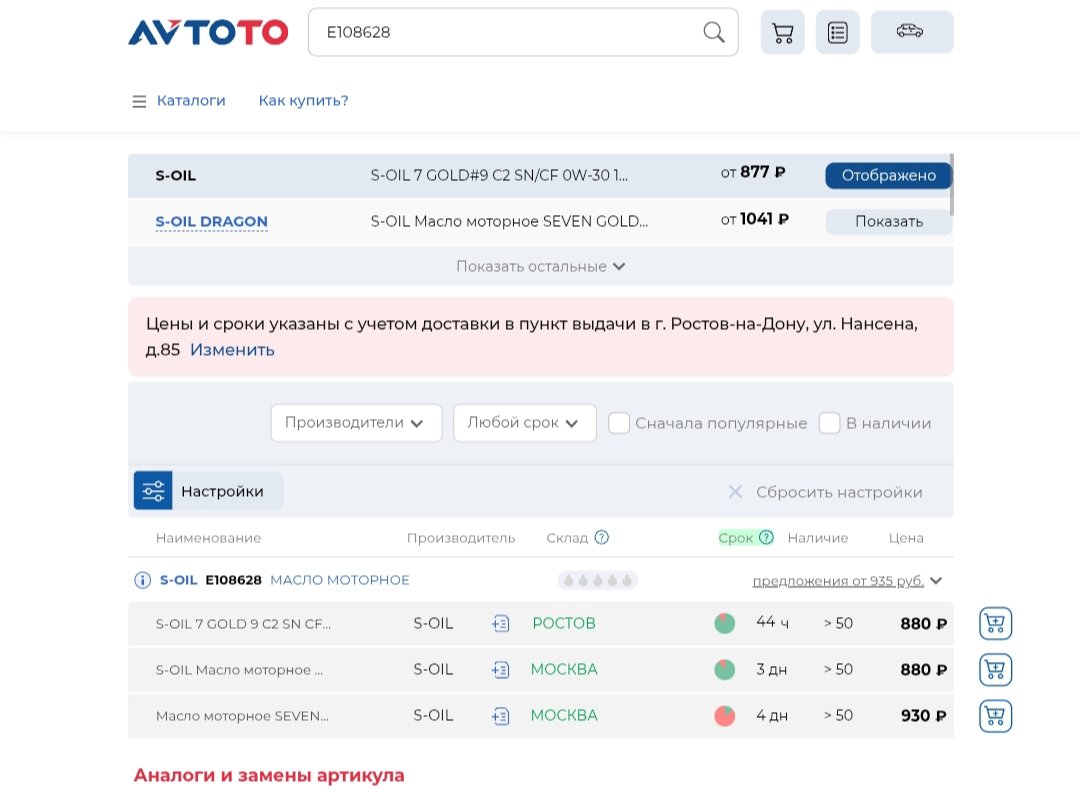Open details icon for РОСТОВ offer
This screenshot has height=789, width=1080.
coord(501,624)
